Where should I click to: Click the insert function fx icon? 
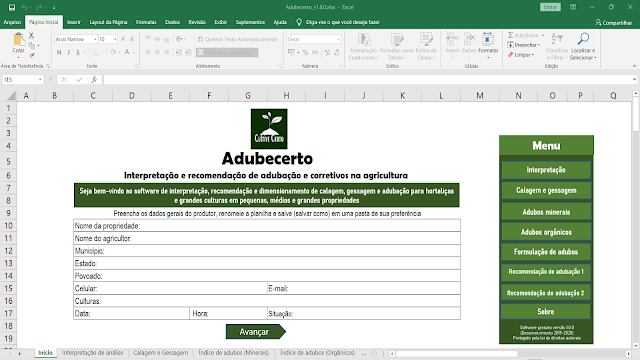click(94, 80)
